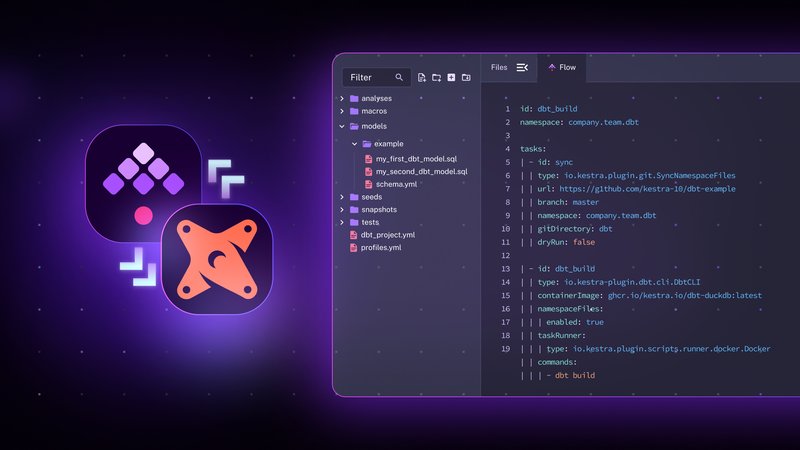The height and width of the screenshot is (450, 800).
Task: Expand the analyses folder chevron
Action: pyautogui.click(x=342, y=98)
